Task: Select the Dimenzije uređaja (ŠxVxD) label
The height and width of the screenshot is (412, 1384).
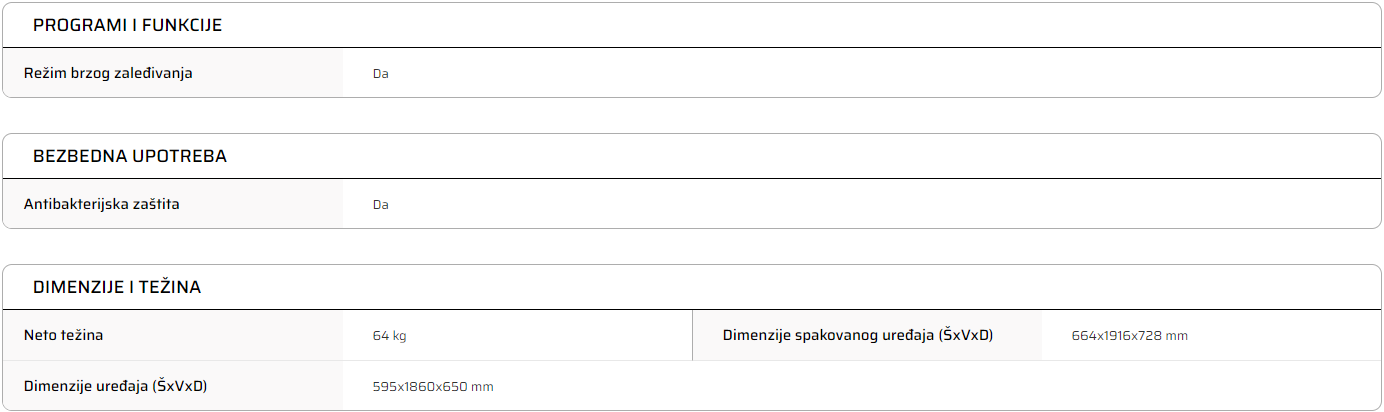Action: [x=122, y=386]
